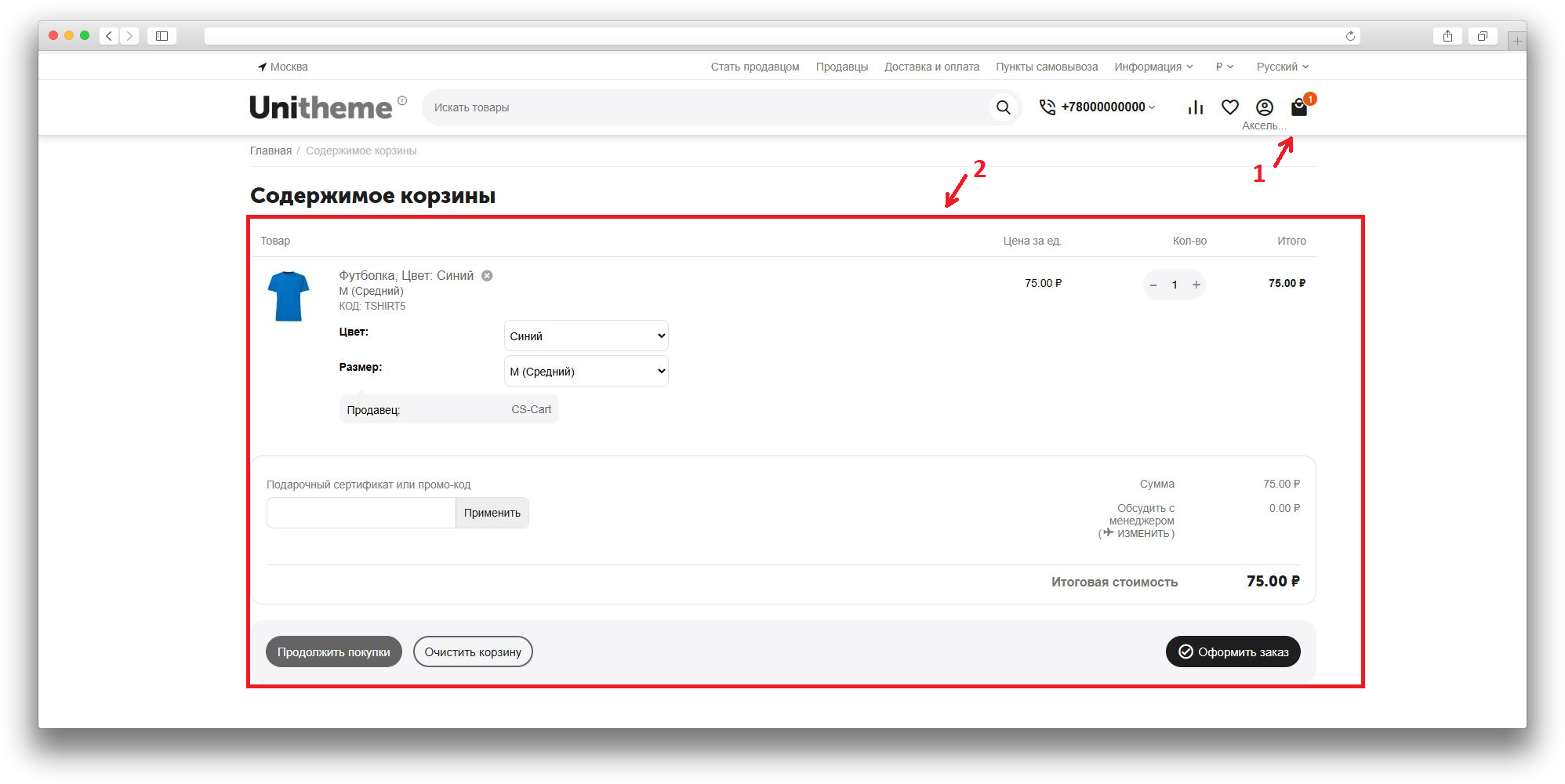The height and width of the screenshot is (784, 1565).
Task: Open the product comparison bars icon
Action: (x=1195, y=107)
